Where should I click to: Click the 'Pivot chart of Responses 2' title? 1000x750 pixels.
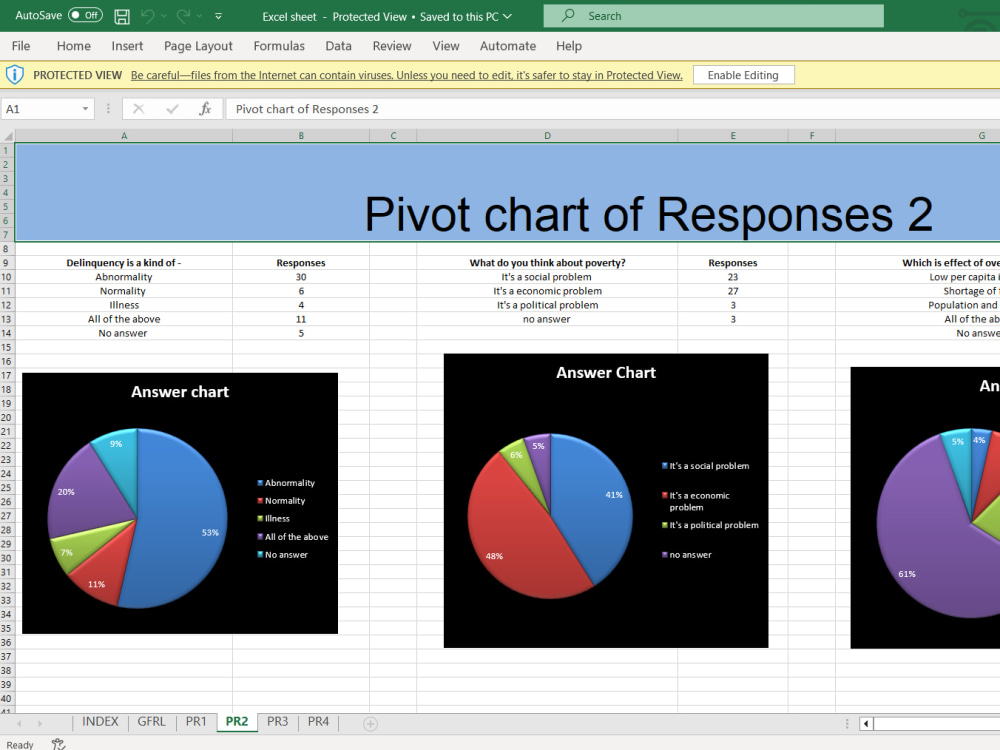pyautogui.click(x=649, y=214)
